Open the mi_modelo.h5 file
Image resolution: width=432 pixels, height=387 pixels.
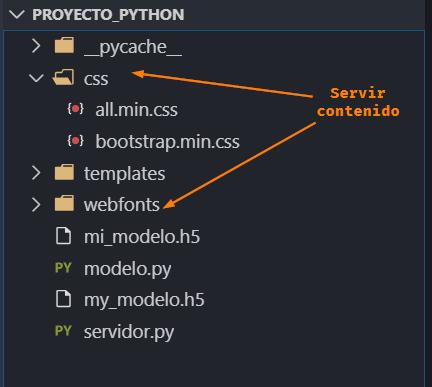pos(142,237)
